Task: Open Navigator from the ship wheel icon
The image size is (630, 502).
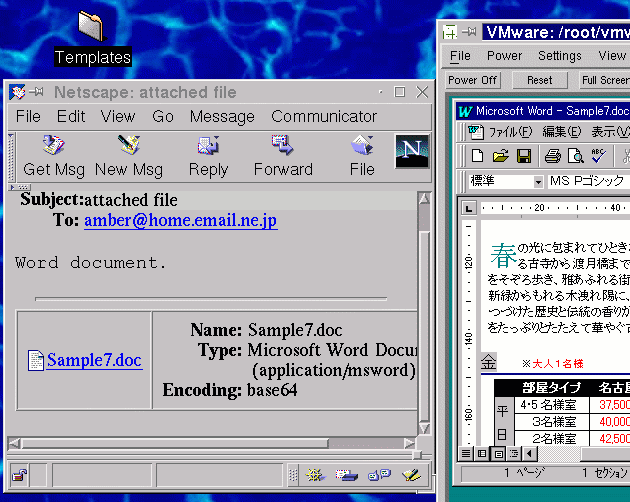Action: click(x=315, y=475)
